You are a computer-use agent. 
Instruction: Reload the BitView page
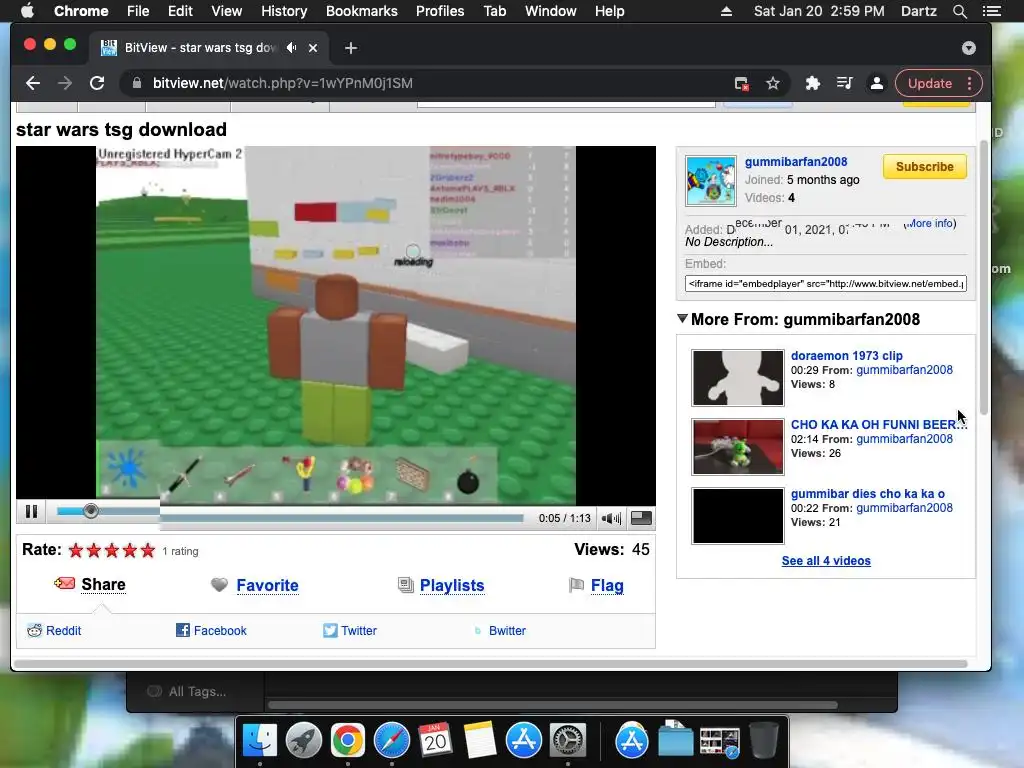tap(97, 84)
